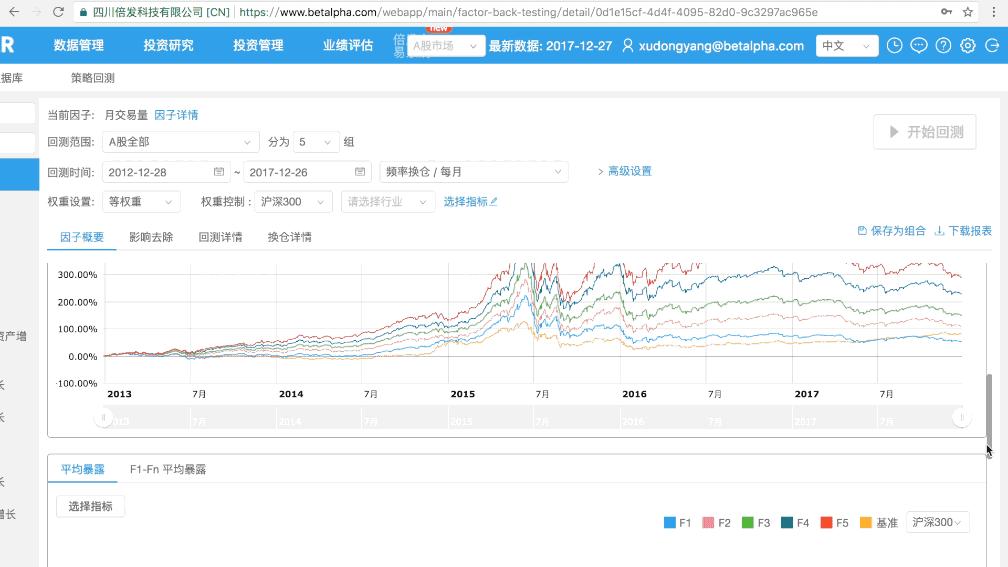Switch to the F1-Fn 平均暴露 tab

pyautogui.click(x=168, y=469)
